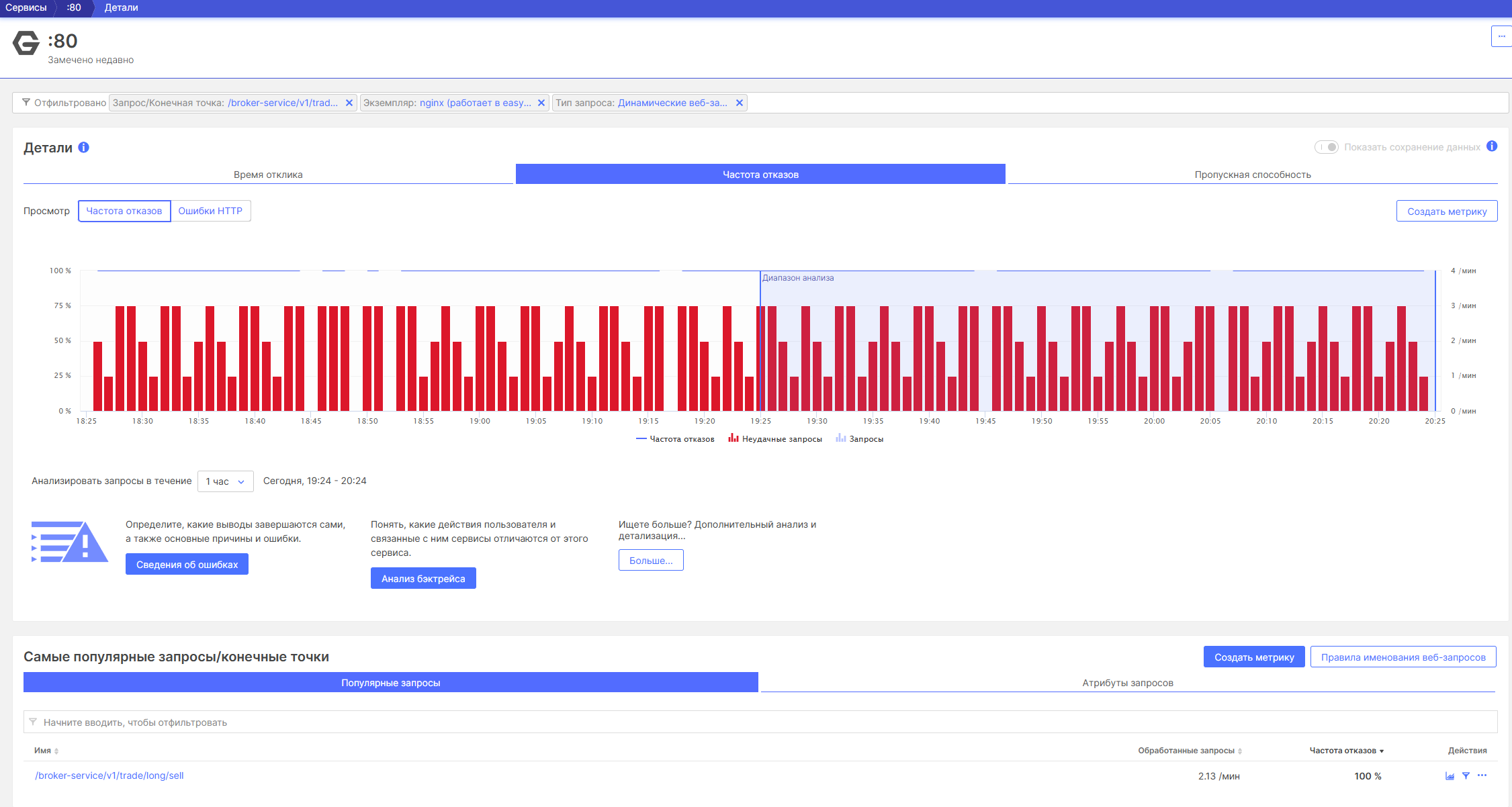The width and height of the screenshot is (1512, 807).
Task: Click the filter icon in the sell request row
Action: tap(1466, 776)
